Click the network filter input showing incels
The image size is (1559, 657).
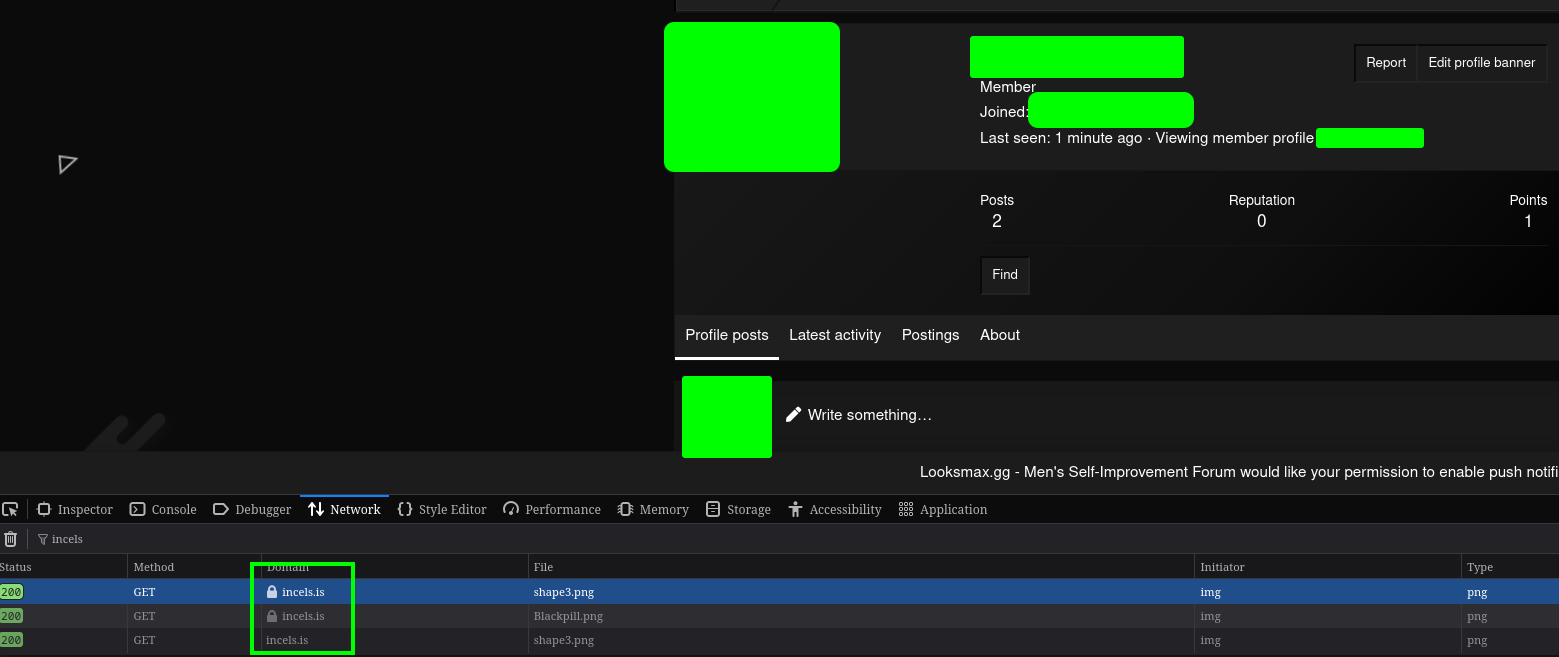67,539
